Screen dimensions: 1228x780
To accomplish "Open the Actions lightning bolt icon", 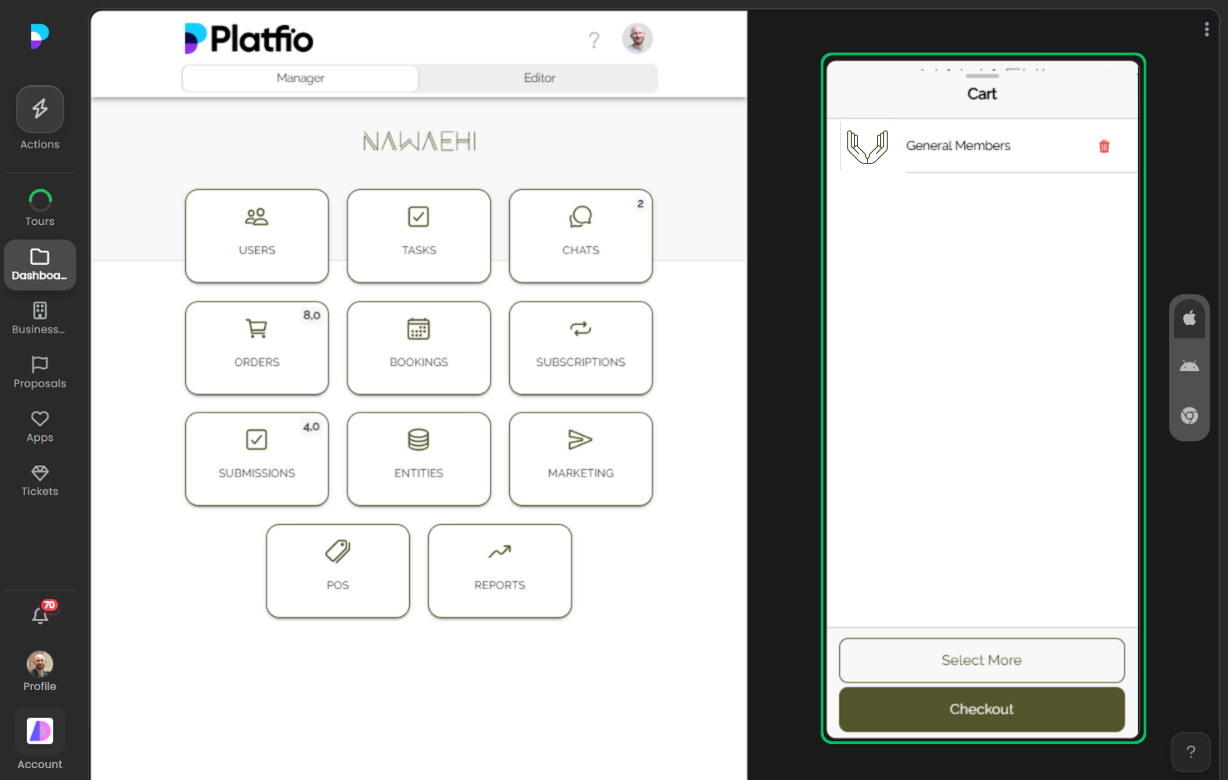I will 40,110.
